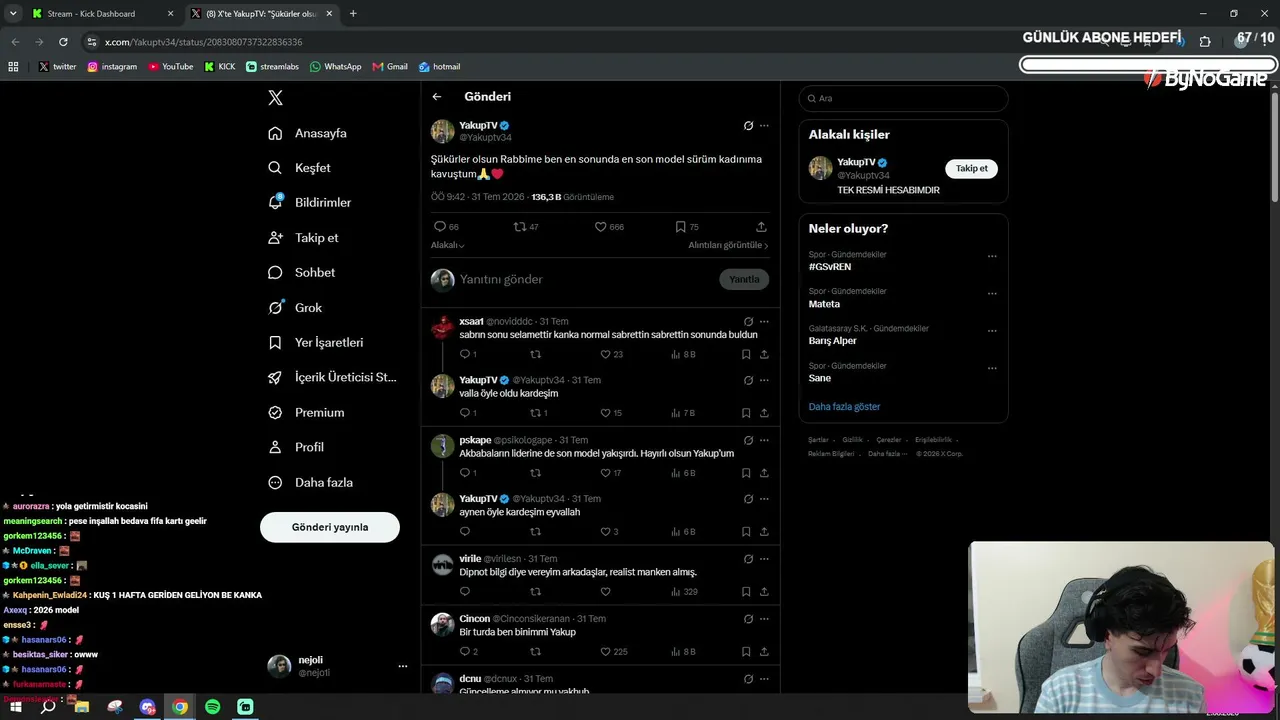
Task: Open File Explorer from the taskbar
Action: 82,707
